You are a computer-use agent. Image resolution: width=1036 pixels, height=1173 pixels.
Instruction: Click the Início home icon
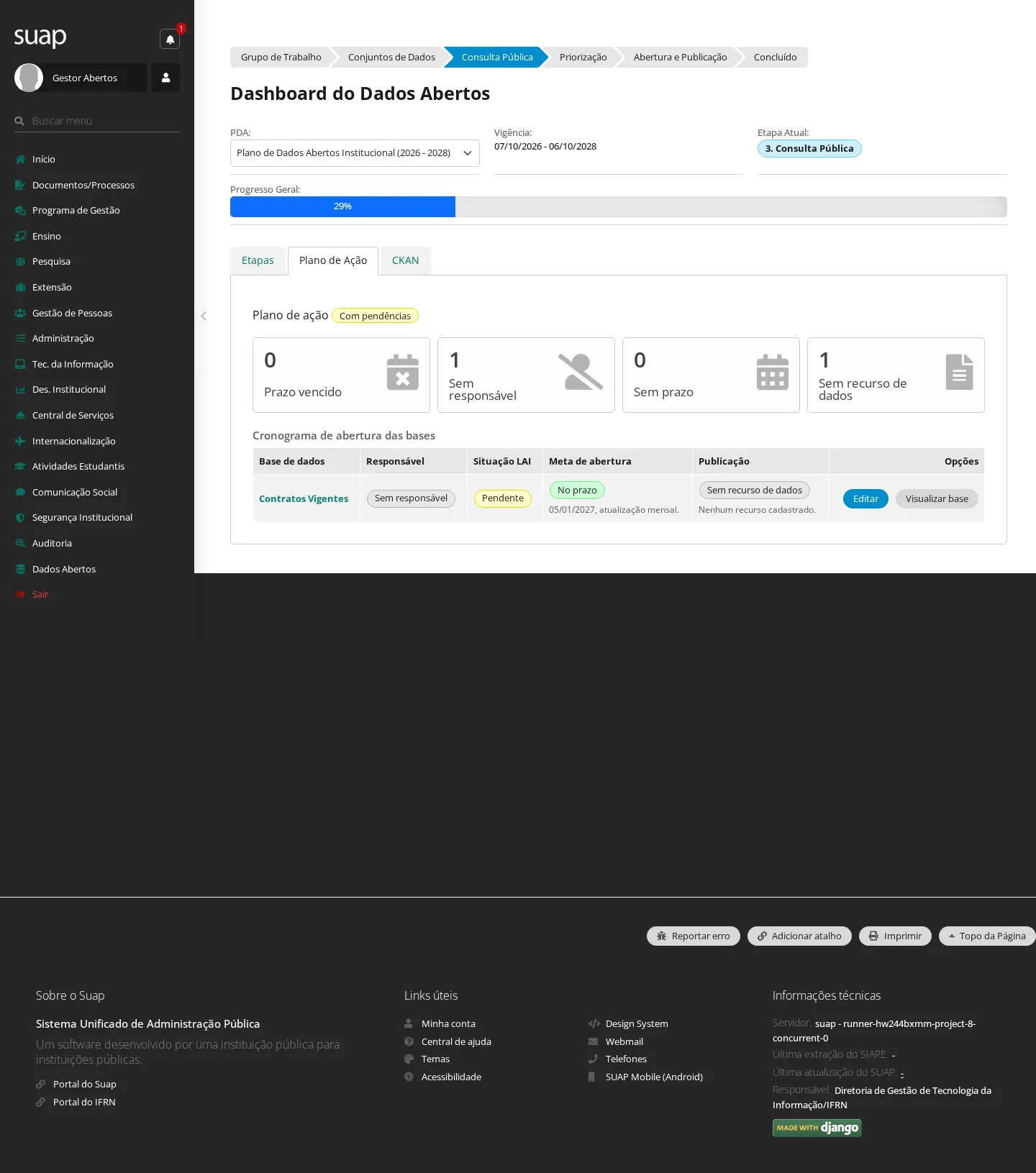[20, 160]
